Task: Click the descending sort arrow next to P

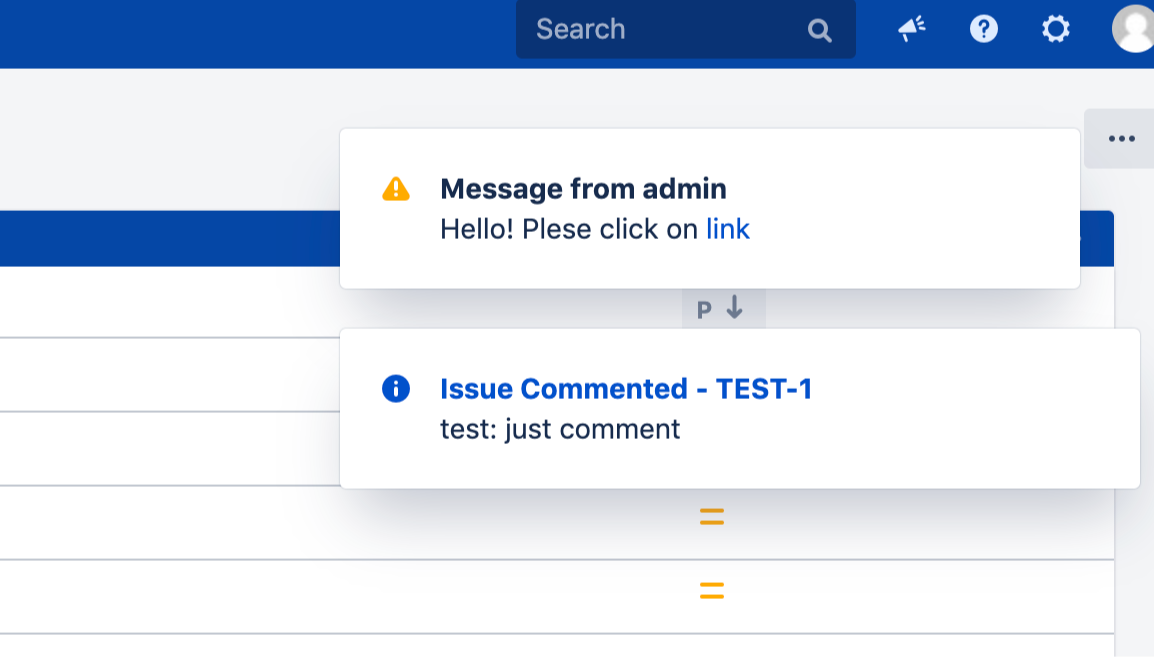Action: coord(735,309)
